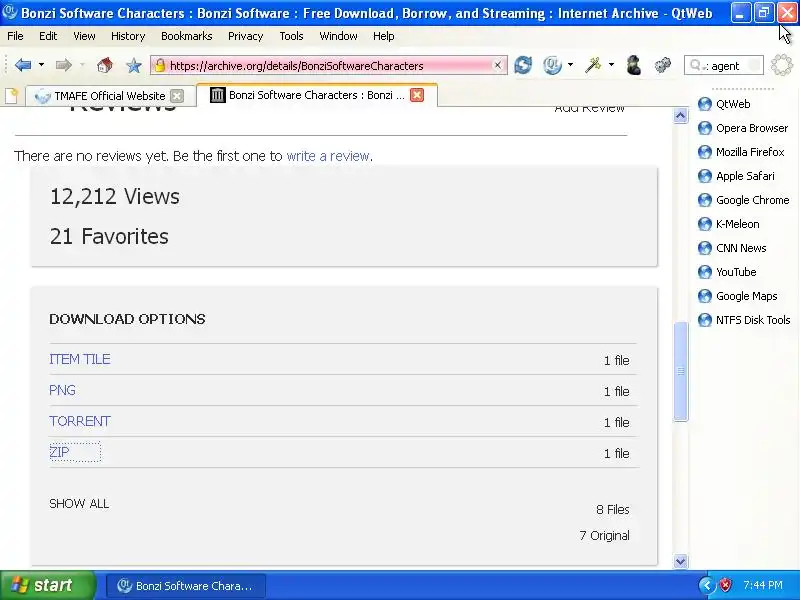The height and width of the screenshot is (600, 800).
Task: Expand hidden system tray icons arrow
Action: click(707, 585)
